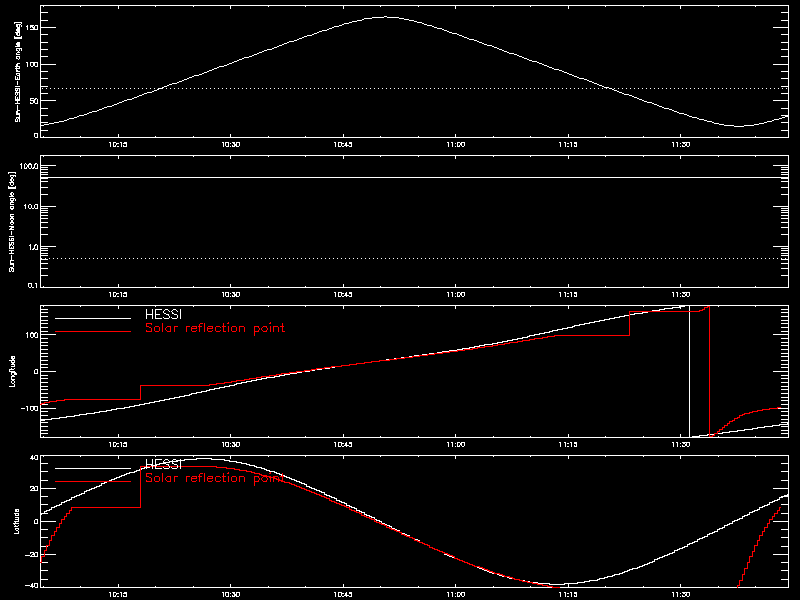Click white legend line sample in Longitude plot
Screen dimensions: 800x600
click(93, 318)
